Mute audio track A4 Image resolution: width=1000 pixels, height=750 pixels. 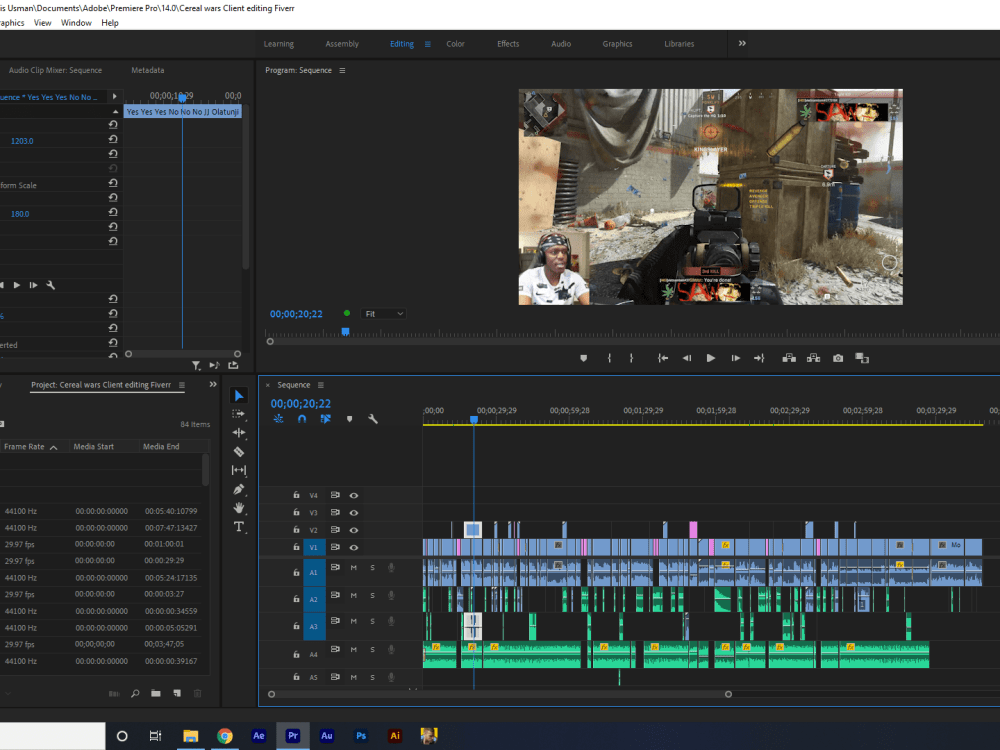353,650
